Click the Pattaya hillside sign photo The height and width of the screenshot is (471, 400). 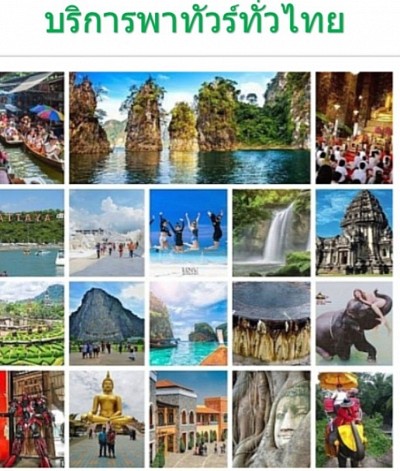(x=32, y=233)
